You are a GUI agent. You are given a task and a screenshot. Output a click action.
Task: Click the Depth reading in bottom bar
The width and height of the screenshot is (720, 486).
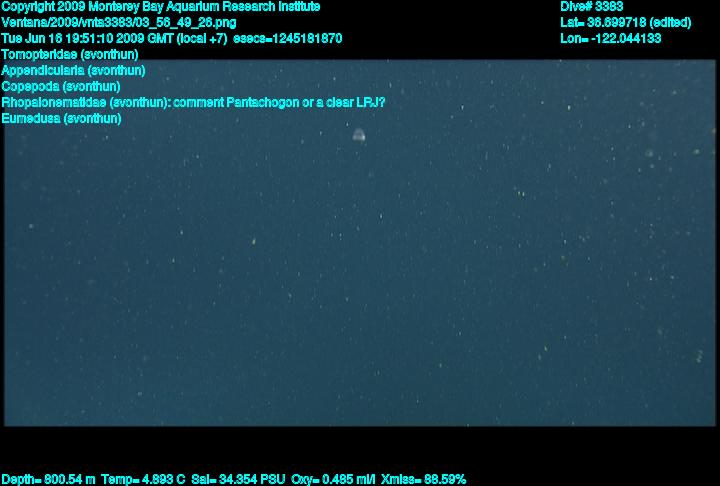[x=49, y=480]
